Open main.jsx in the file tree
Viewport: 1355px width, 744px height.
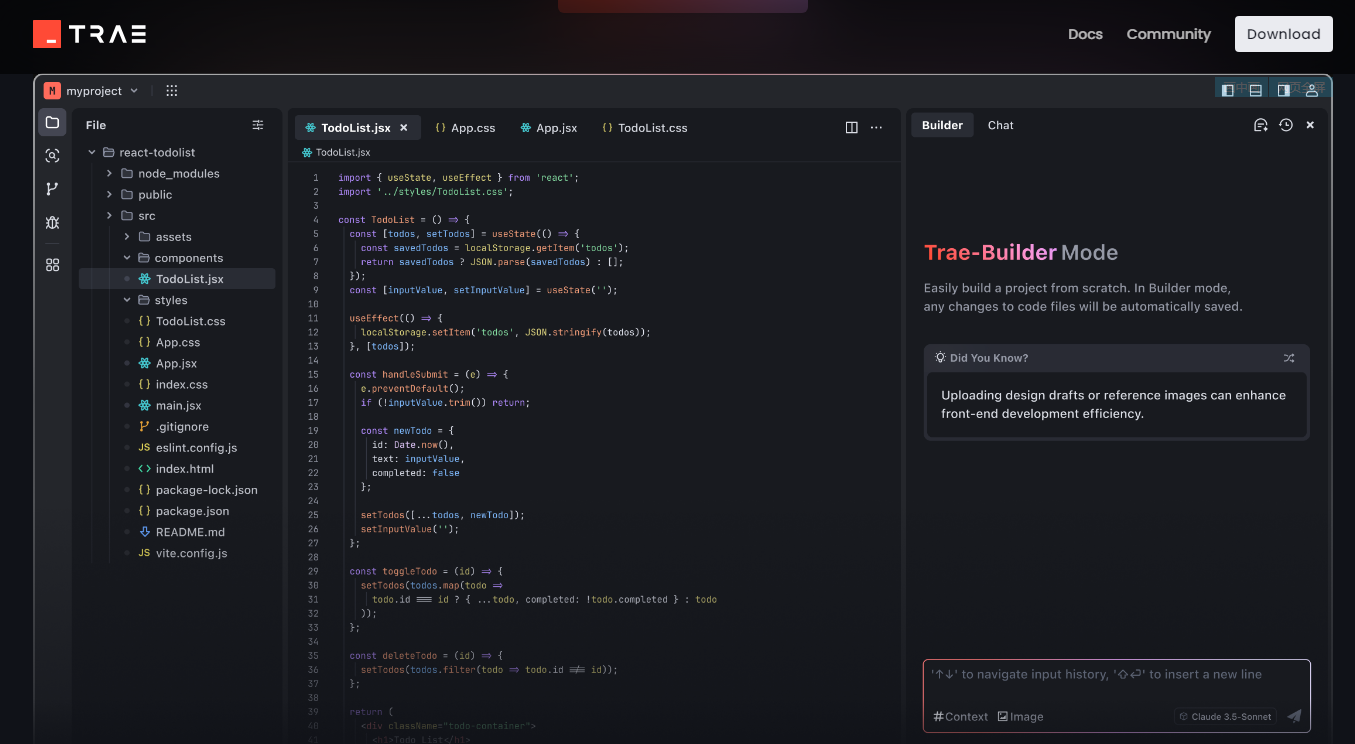click(177, 405)
